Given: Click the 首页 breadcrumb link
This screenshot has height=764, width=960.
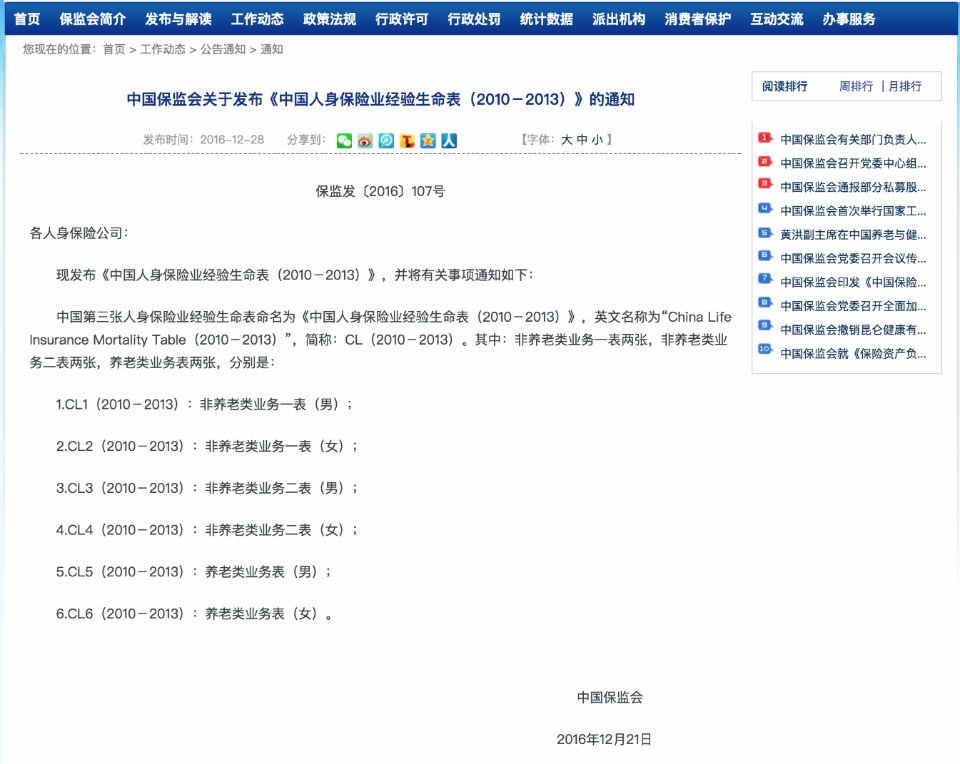Looking at the screenshot, I should tap(114, 49).
